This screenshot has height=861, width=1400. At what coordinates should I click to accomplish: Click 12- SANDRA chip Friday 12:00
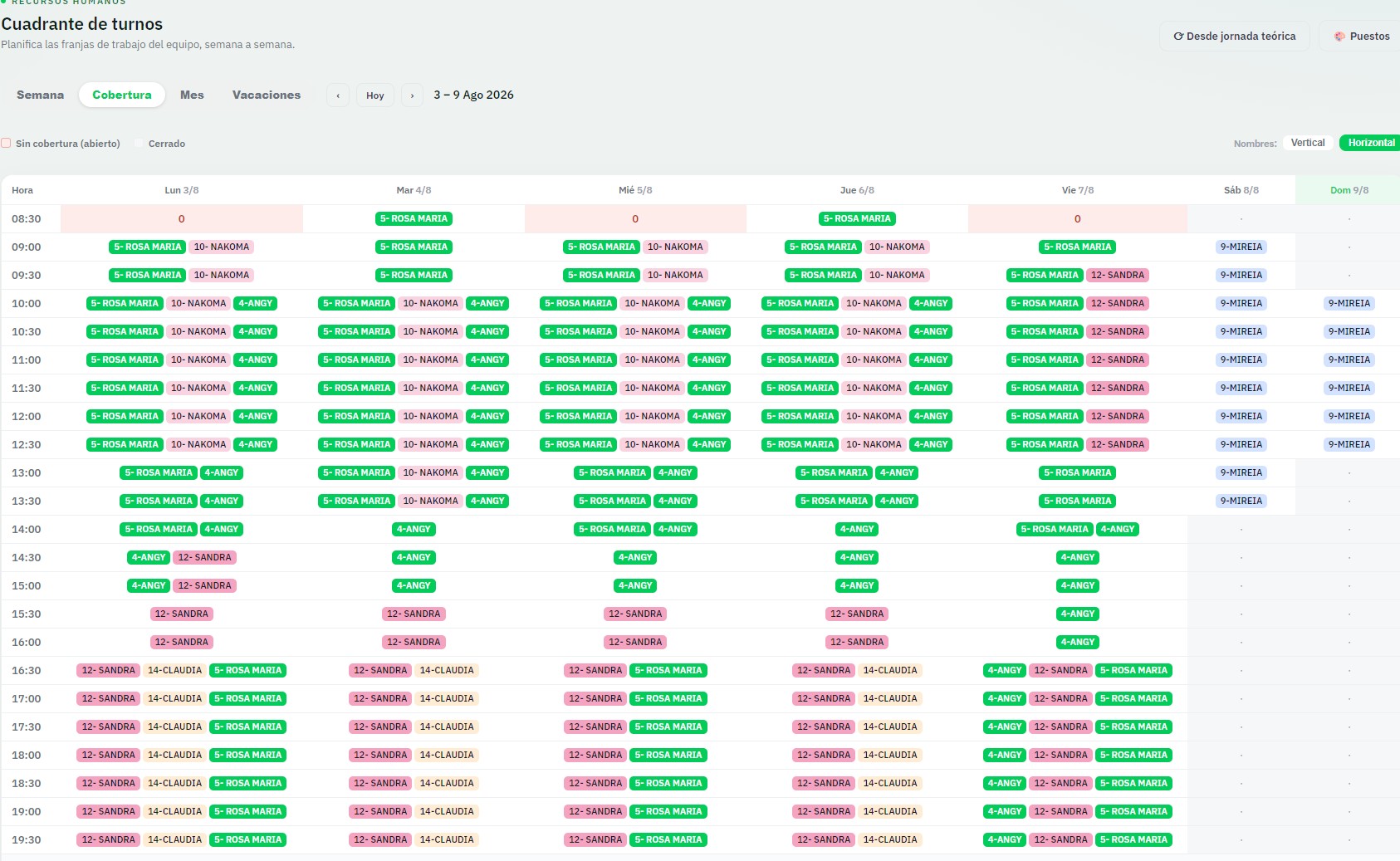1118,417
